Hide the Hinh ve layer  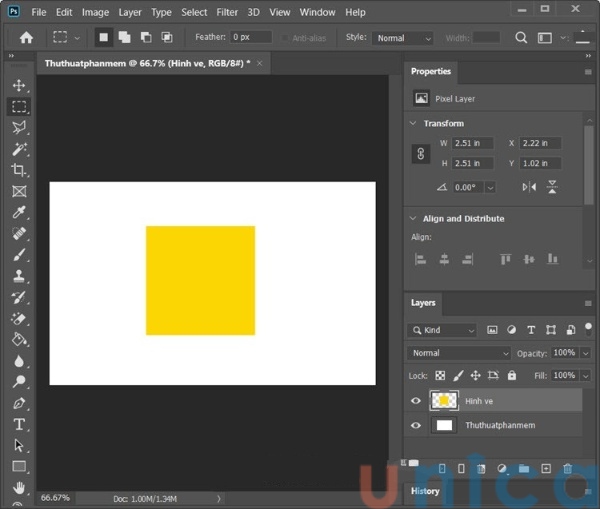coord(416,401)
